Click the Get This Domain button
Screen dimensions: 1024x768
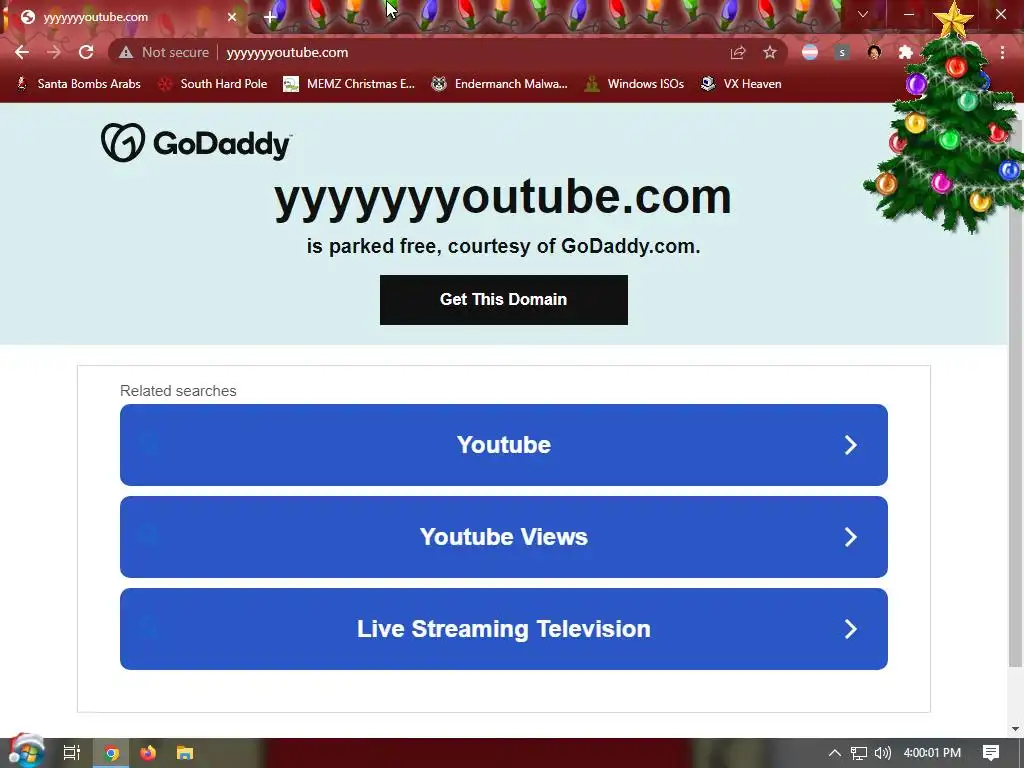click(x=504, y=300)
